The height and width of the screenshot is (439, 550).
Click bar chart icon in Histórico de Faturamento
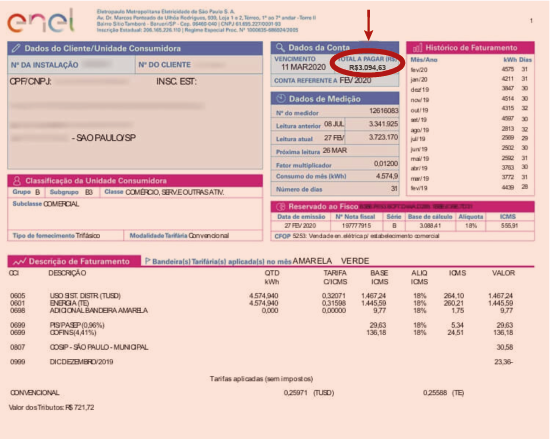pyautogui.click(x=417, y=48)
